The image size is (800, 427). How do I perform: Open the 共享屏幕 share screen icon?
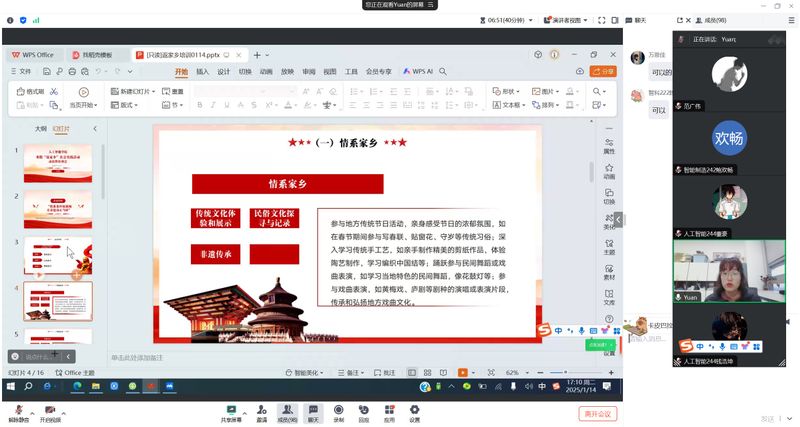click(x=231, y=410)
